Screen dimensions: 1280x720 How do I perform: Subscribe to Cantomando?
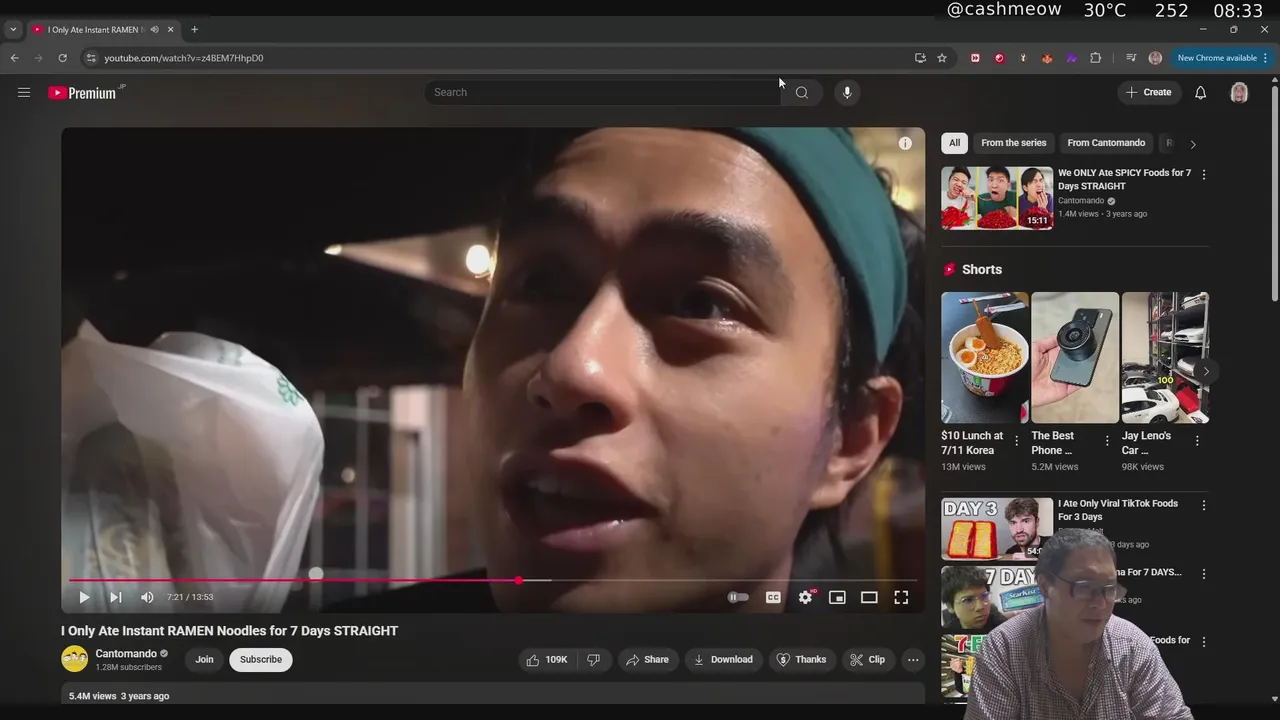coord(260,659)
